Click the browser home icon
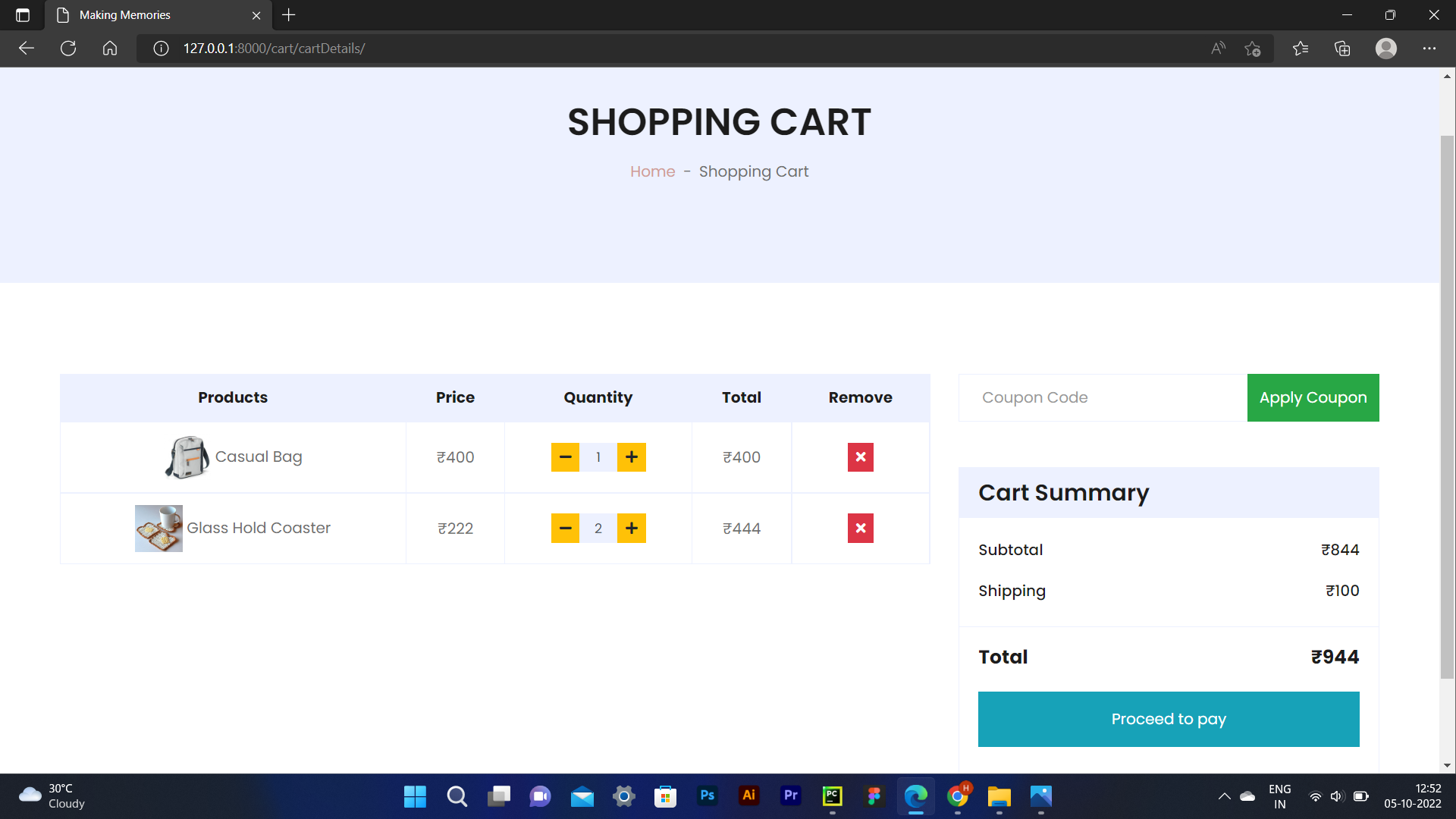This screenshot has width=1456, height=819. click(110, 49)
